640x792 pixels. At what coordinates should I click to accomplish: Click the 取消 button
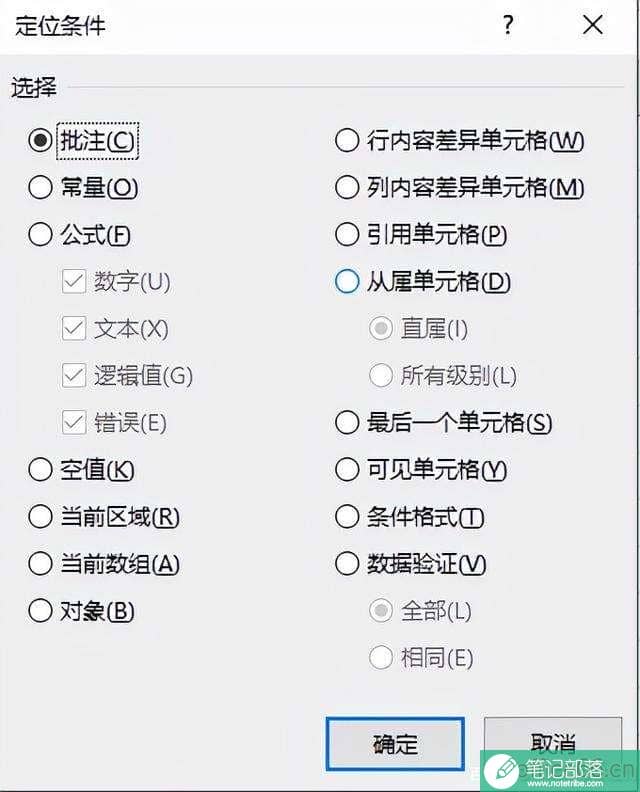553,744
